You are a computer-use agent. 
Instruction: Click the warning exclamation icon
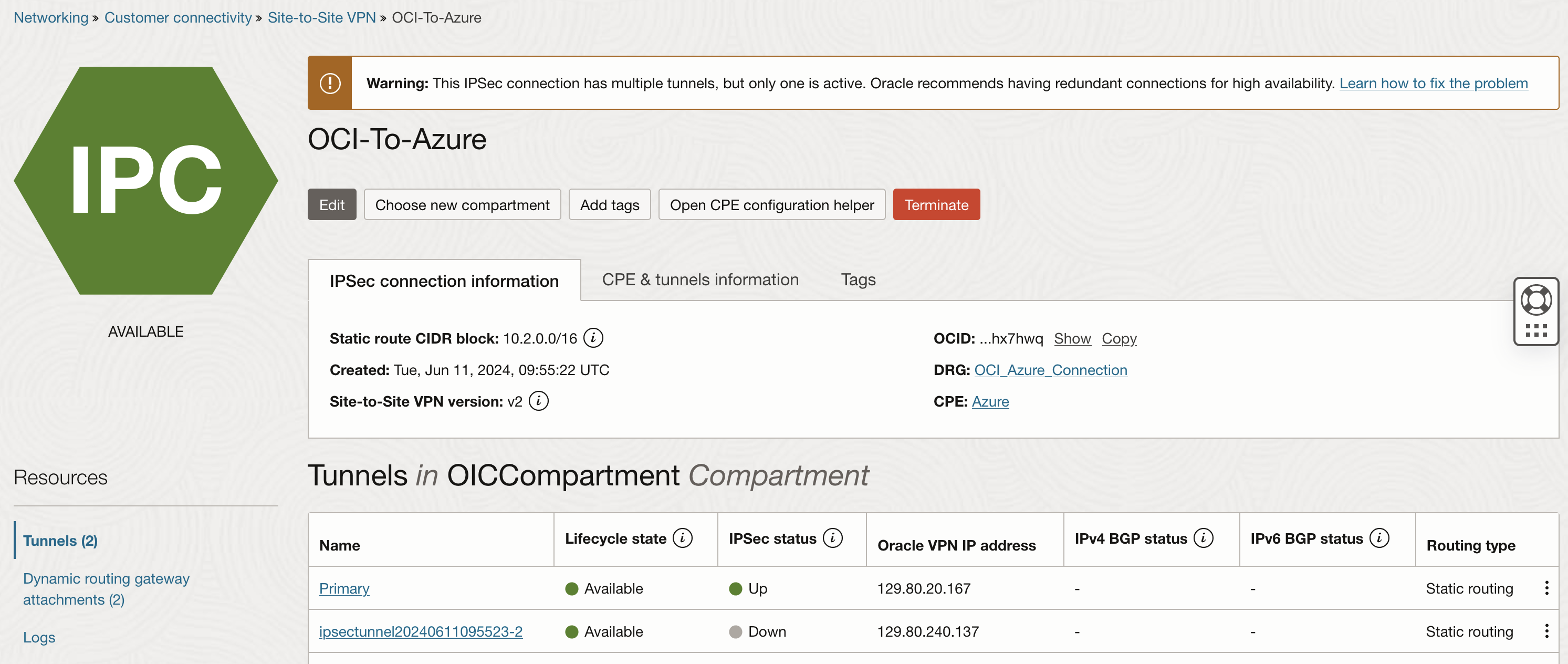330,84
